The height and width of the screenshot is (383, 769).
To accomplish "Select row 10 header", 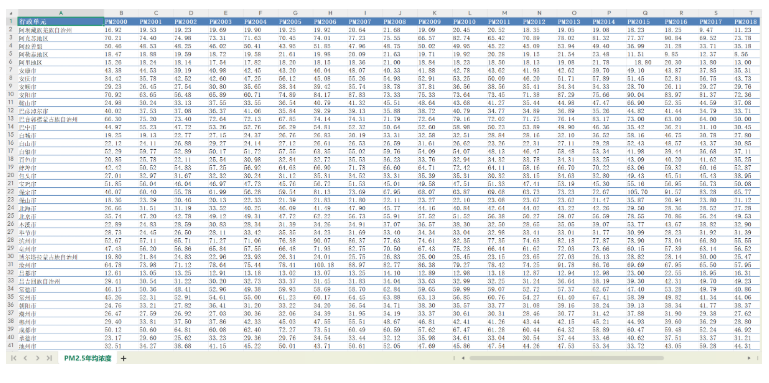I will pyautogui.click(x=11, y=95).
